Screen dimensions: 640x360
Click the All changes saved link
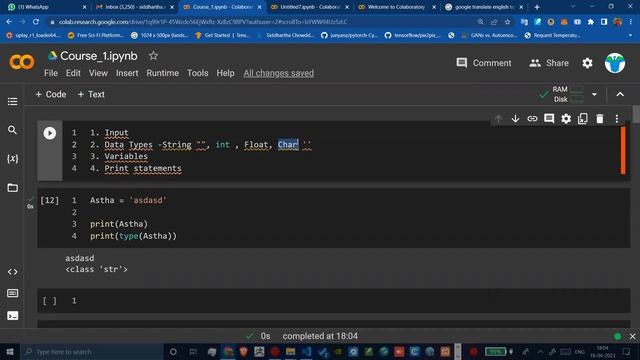pos(279,73)
